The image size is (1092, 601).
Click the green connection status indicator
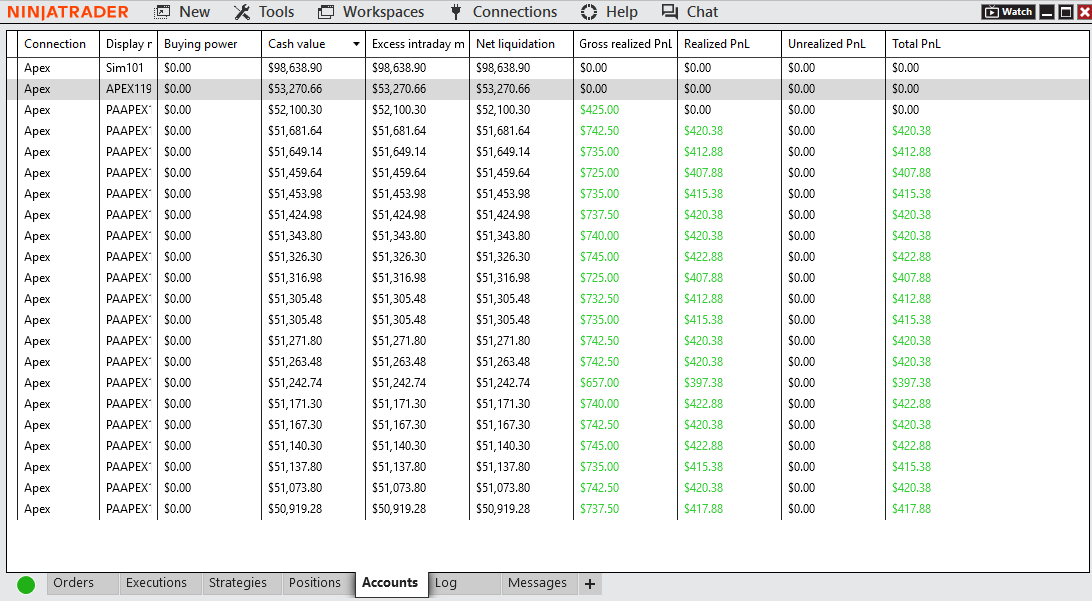26,585
